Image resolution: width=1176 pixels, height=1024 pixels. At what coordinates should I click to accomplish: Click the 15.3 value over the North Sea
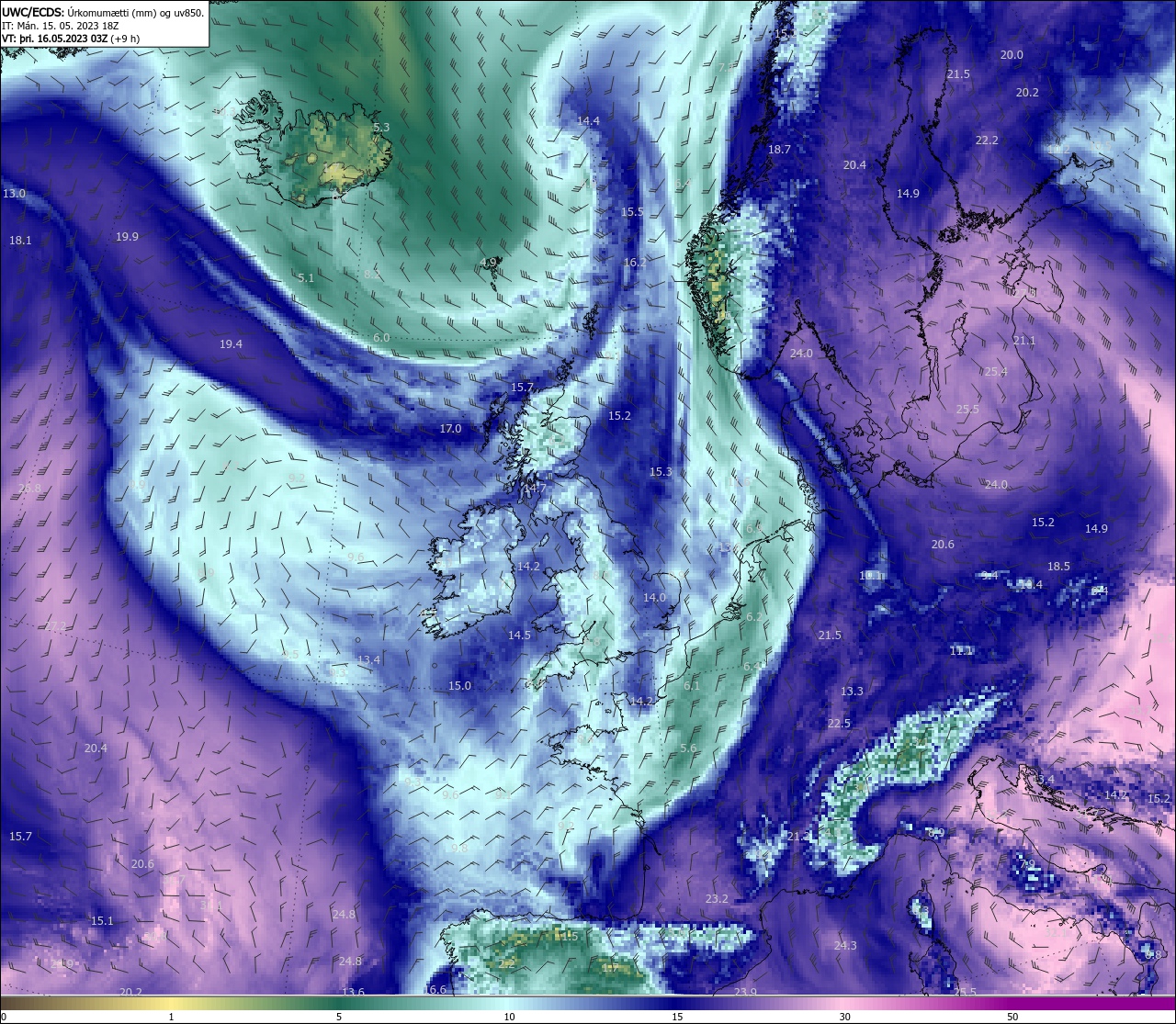661,471
